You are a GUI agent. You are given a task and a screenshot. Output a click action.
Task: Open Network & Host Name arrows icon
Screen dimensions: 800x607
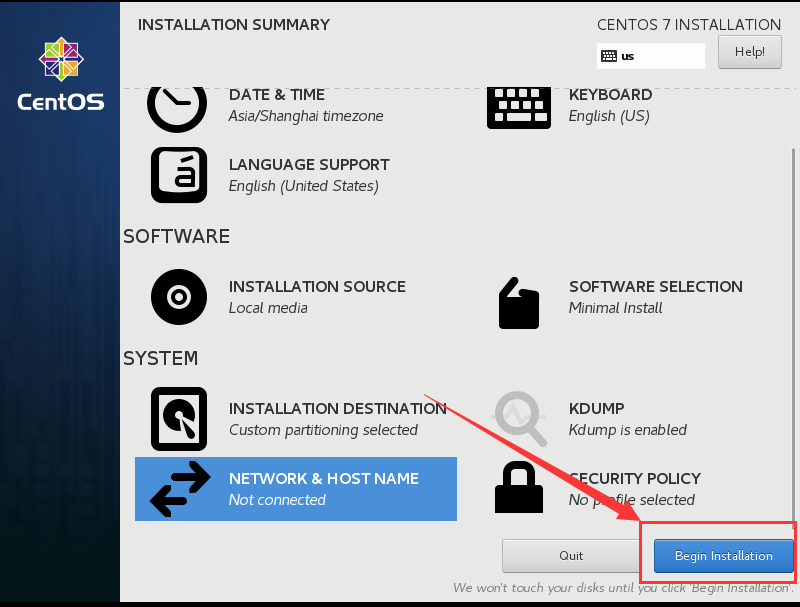pos(180,489)
